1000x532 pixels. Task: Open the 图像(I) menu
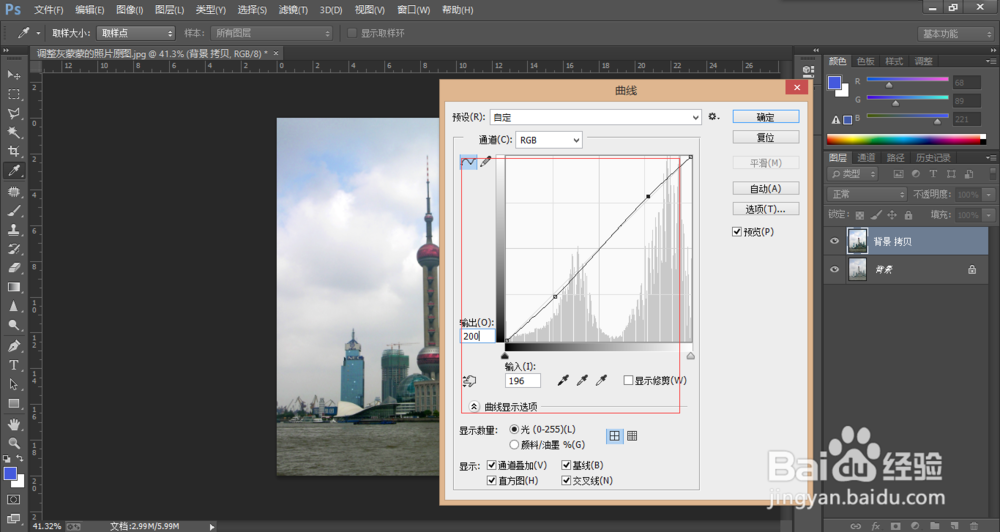tap(129, 10)
